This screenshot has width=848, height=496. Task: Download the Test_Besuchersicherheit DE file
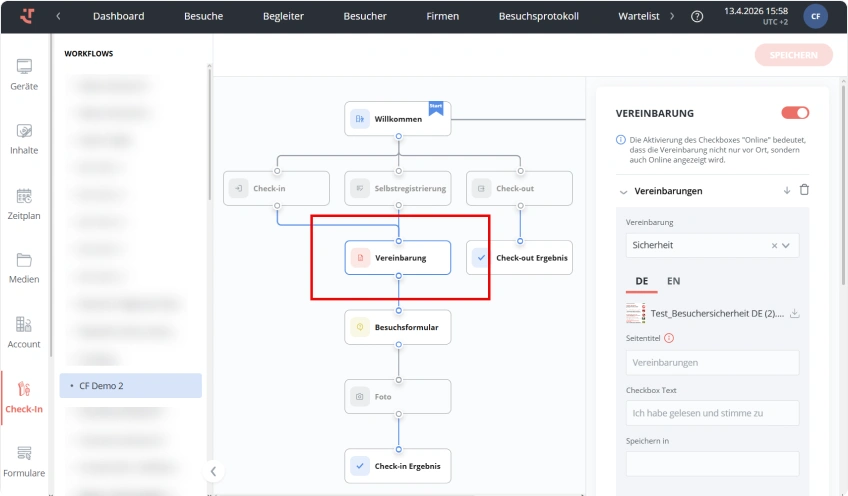[x=794, y=313]
